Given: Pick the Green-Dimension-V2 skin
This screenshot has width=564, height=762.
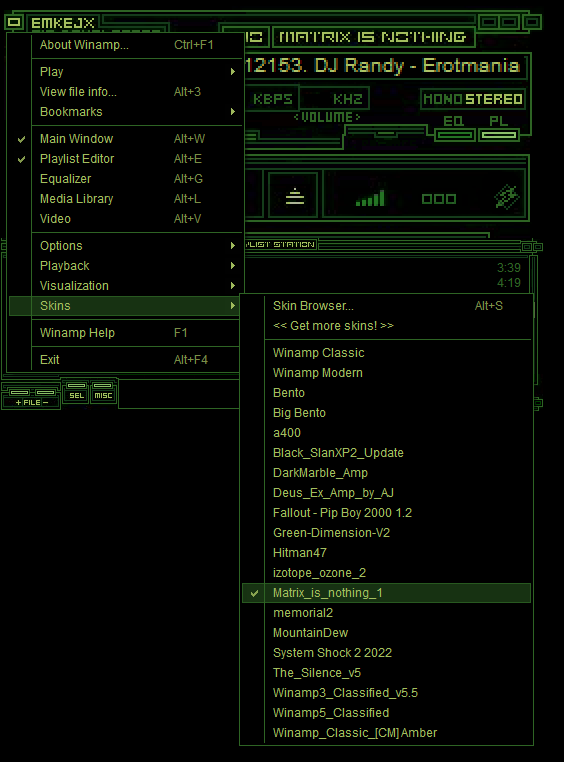Looking at the screenshot, I should click(x=386, y=533).
